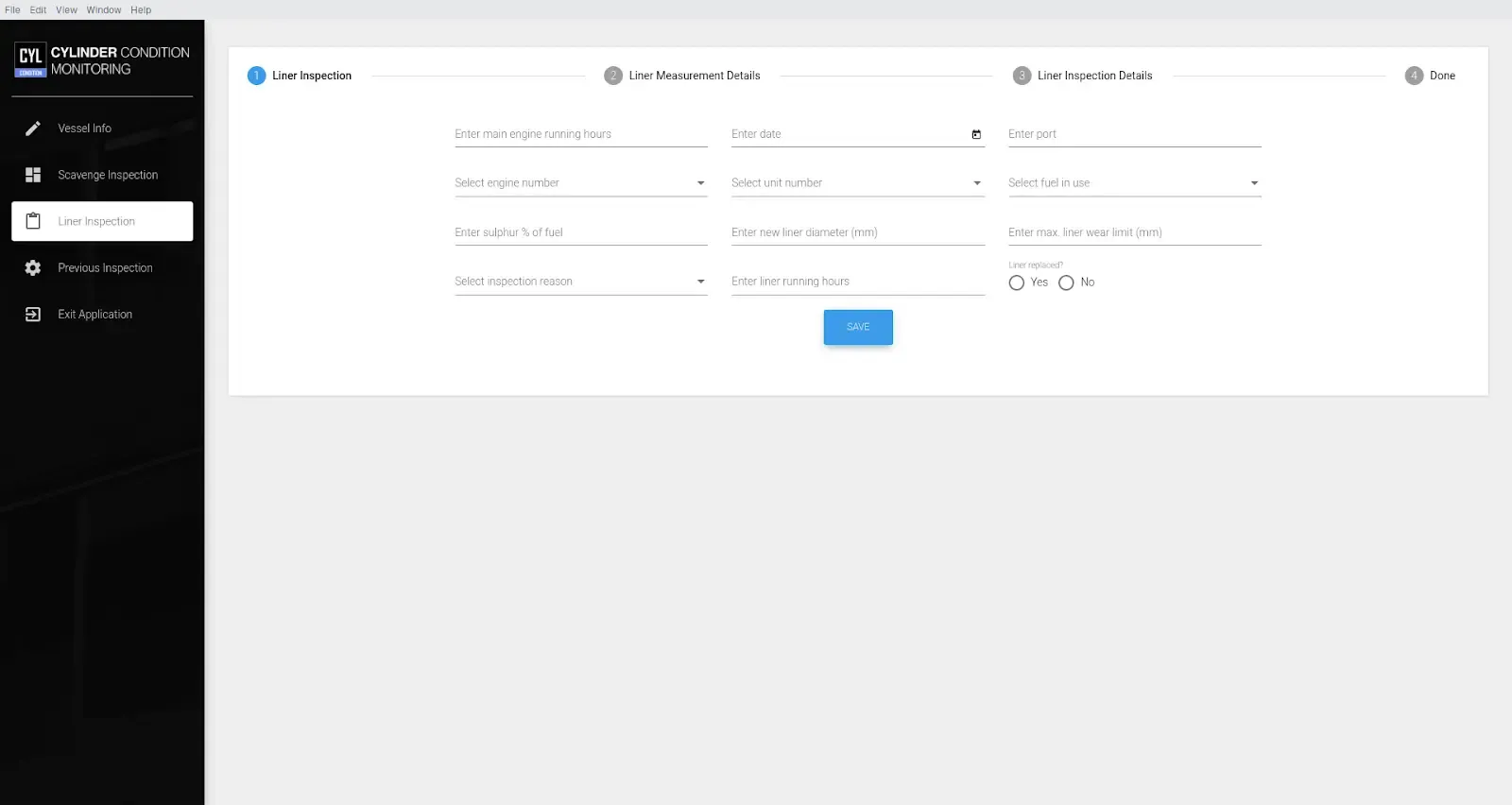Open the Select unit number dropdown
The width and height of the screenshot is (1512, 805).
[977, 183]
